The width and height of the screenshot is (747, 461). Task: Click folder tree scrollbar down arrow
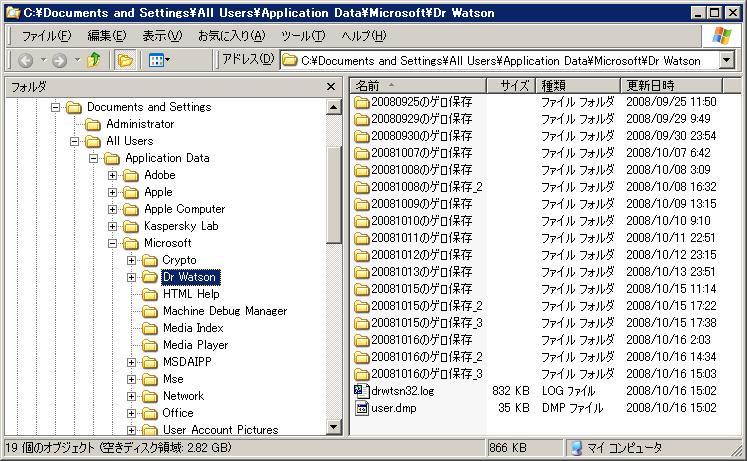pyautogui.click(x=333, y=427)
